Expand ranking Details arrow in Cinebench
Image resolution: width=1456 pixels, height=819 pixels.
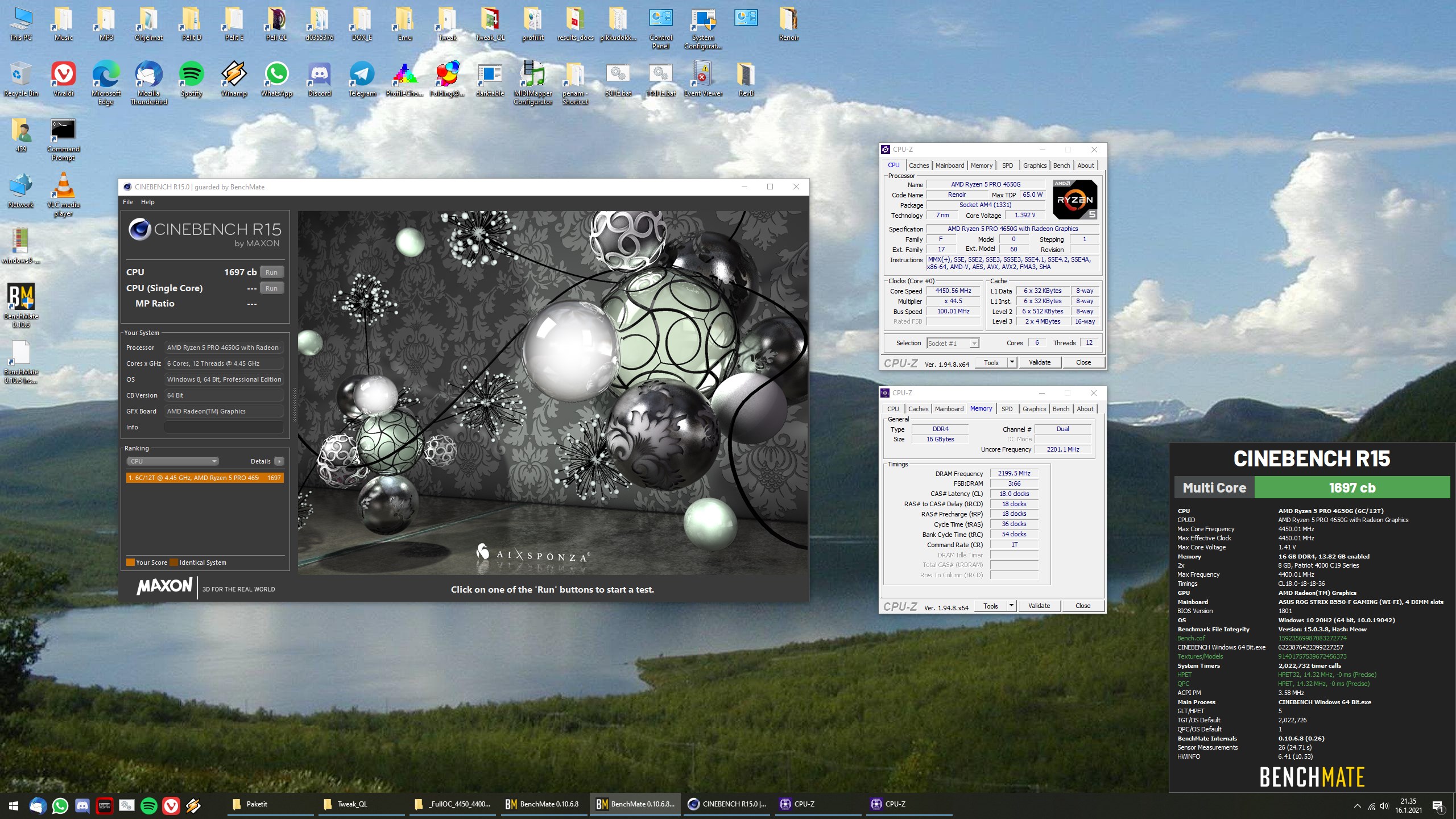(279, 461)
